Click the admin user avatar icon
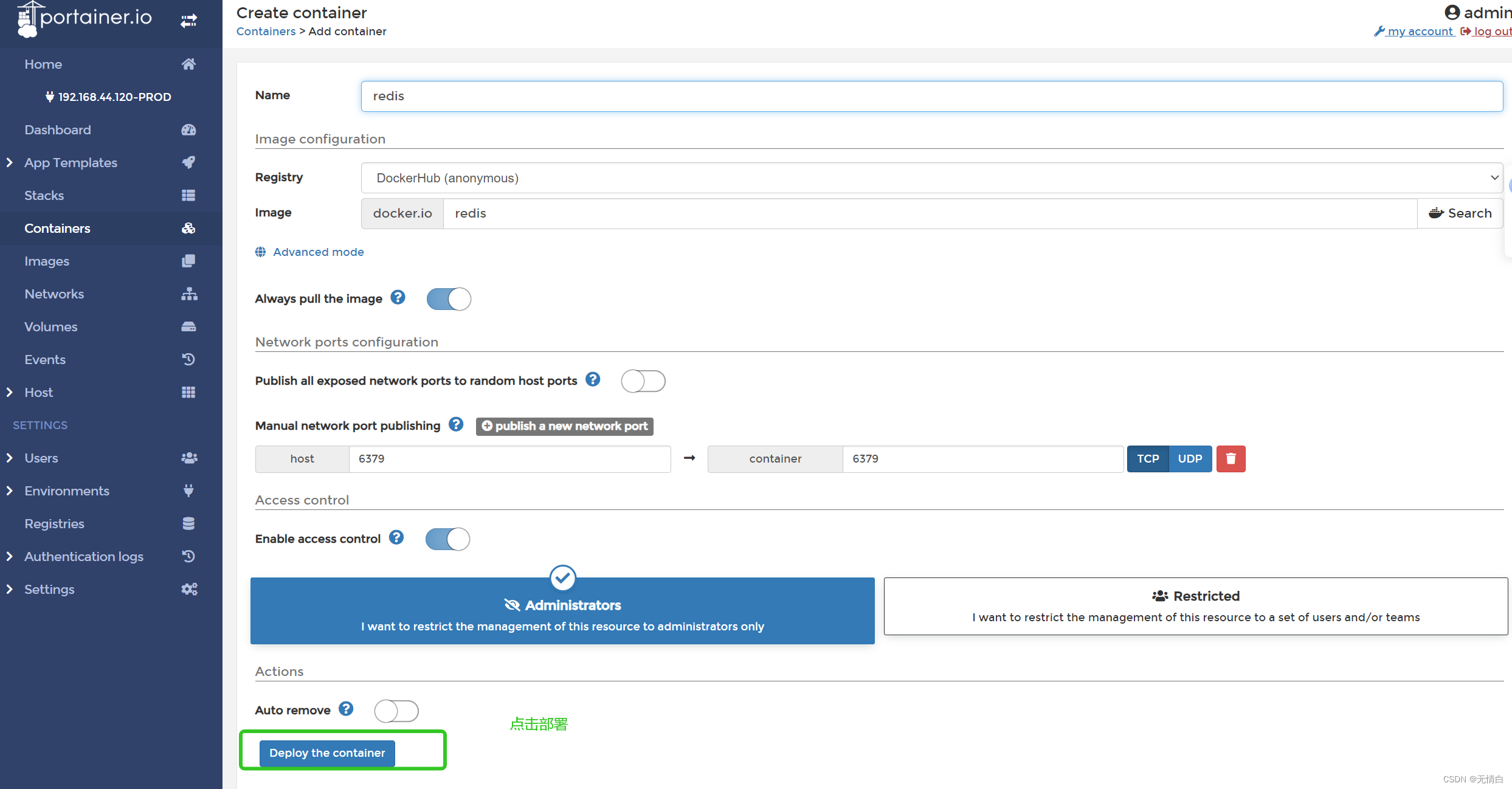Image resolution: width=1512 pixels, height=789 pixels. click(1452, 12)
